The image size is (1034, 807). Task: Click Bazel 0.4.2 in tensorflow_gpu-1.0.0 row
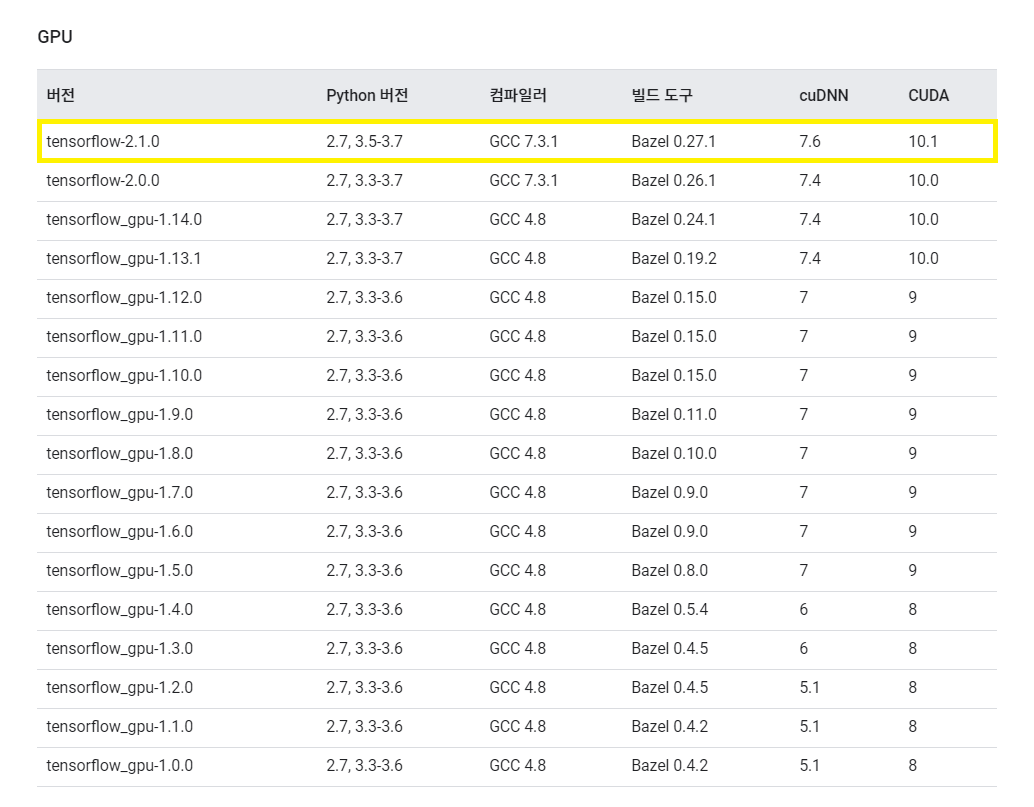tap(669, 763)
